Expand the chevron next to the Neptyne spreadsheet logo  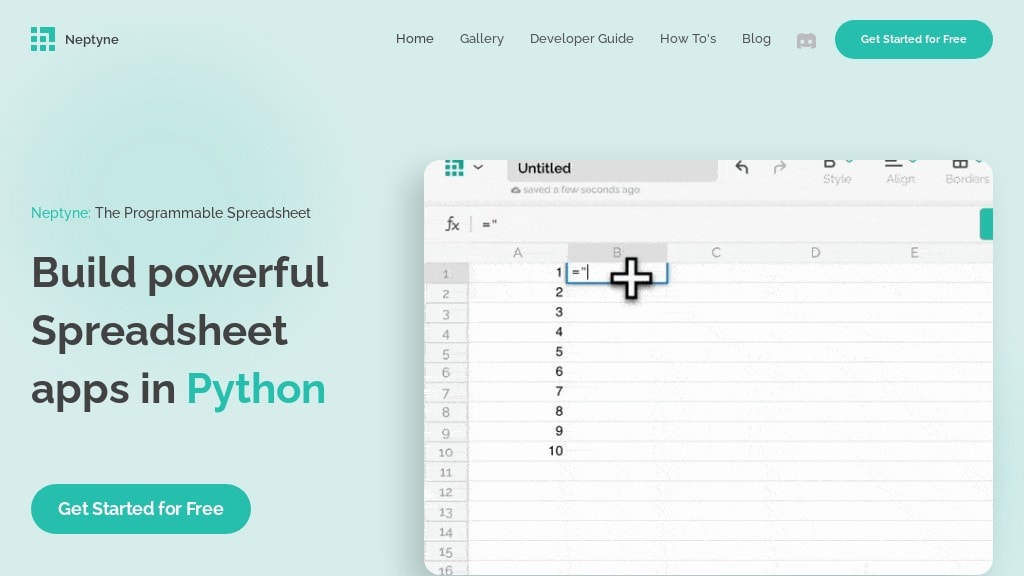478,167
